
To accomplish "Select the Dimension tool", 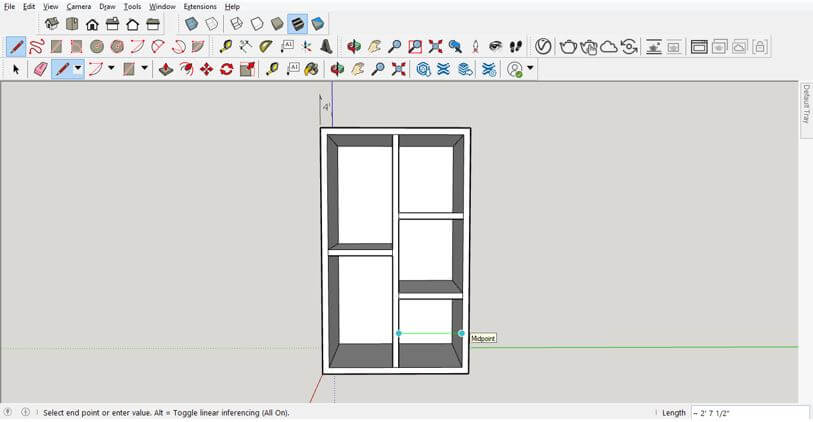I will [x=246, y=47].
